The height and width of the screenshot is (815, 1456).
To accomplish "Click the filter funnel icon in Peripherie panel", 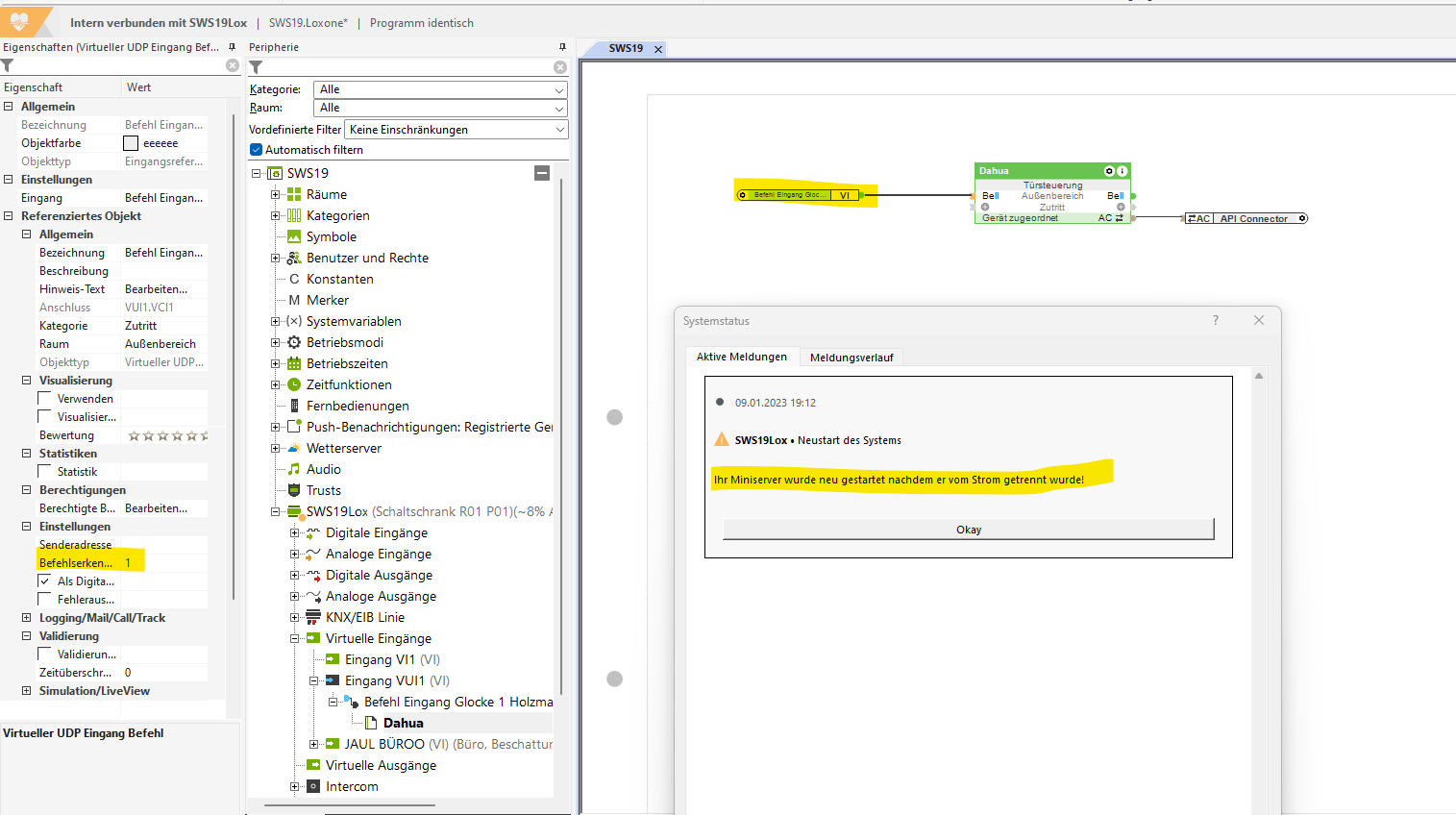I will [256, 67].
